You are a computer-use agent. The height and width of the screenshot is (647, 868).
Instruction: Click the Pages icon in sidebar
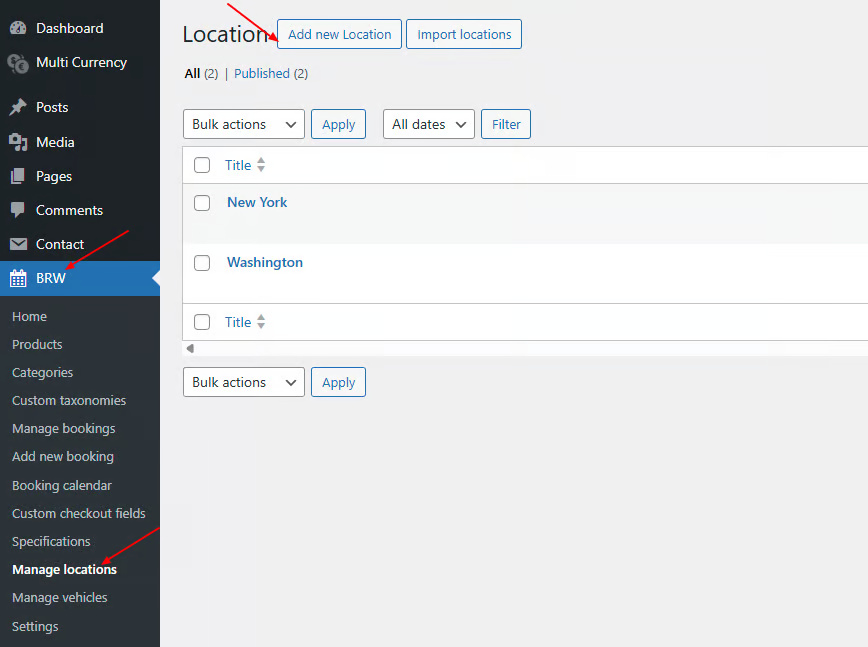18,176
